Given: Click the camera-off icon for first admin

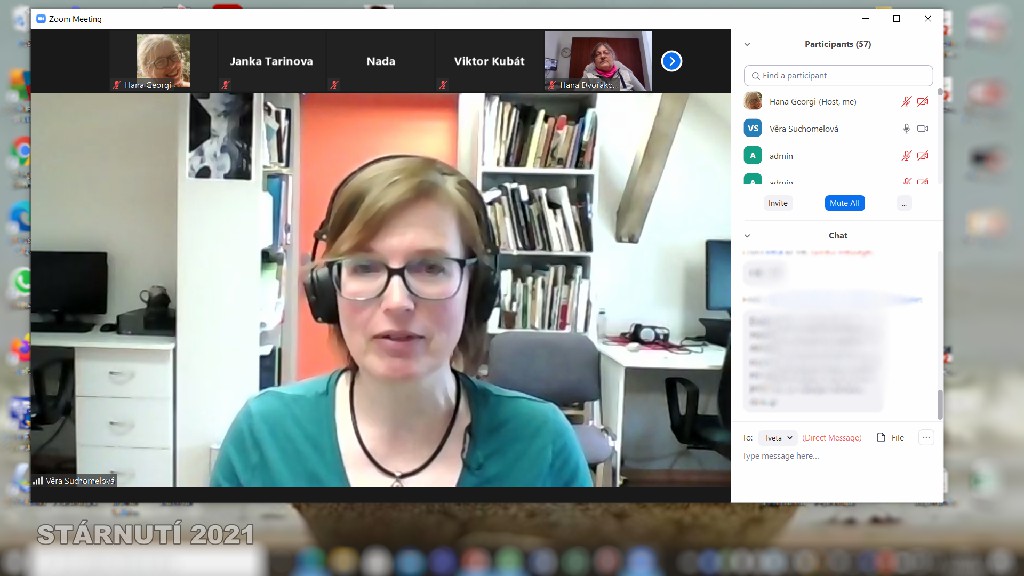Looking at the screenshot, I should coord(922,156).
